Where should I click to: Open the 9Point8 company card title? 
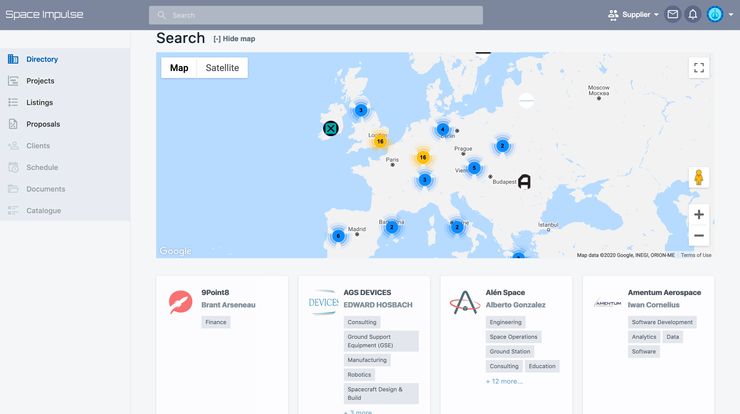(x=215, y=293)
